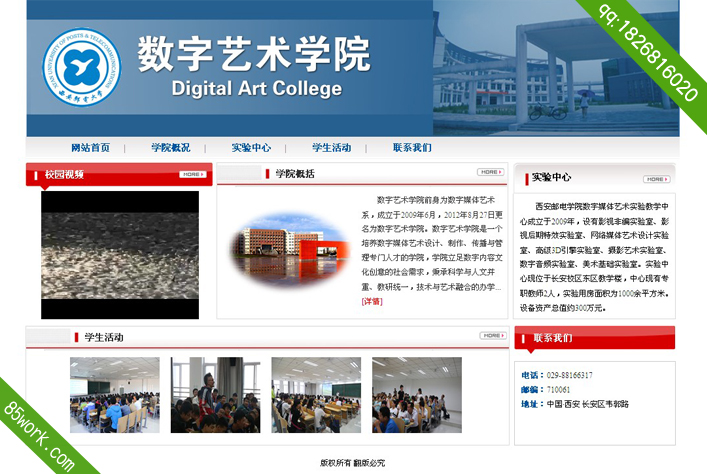
Task: Open 网站首页 in the navigation bar
Action: (x=91, y=147)
